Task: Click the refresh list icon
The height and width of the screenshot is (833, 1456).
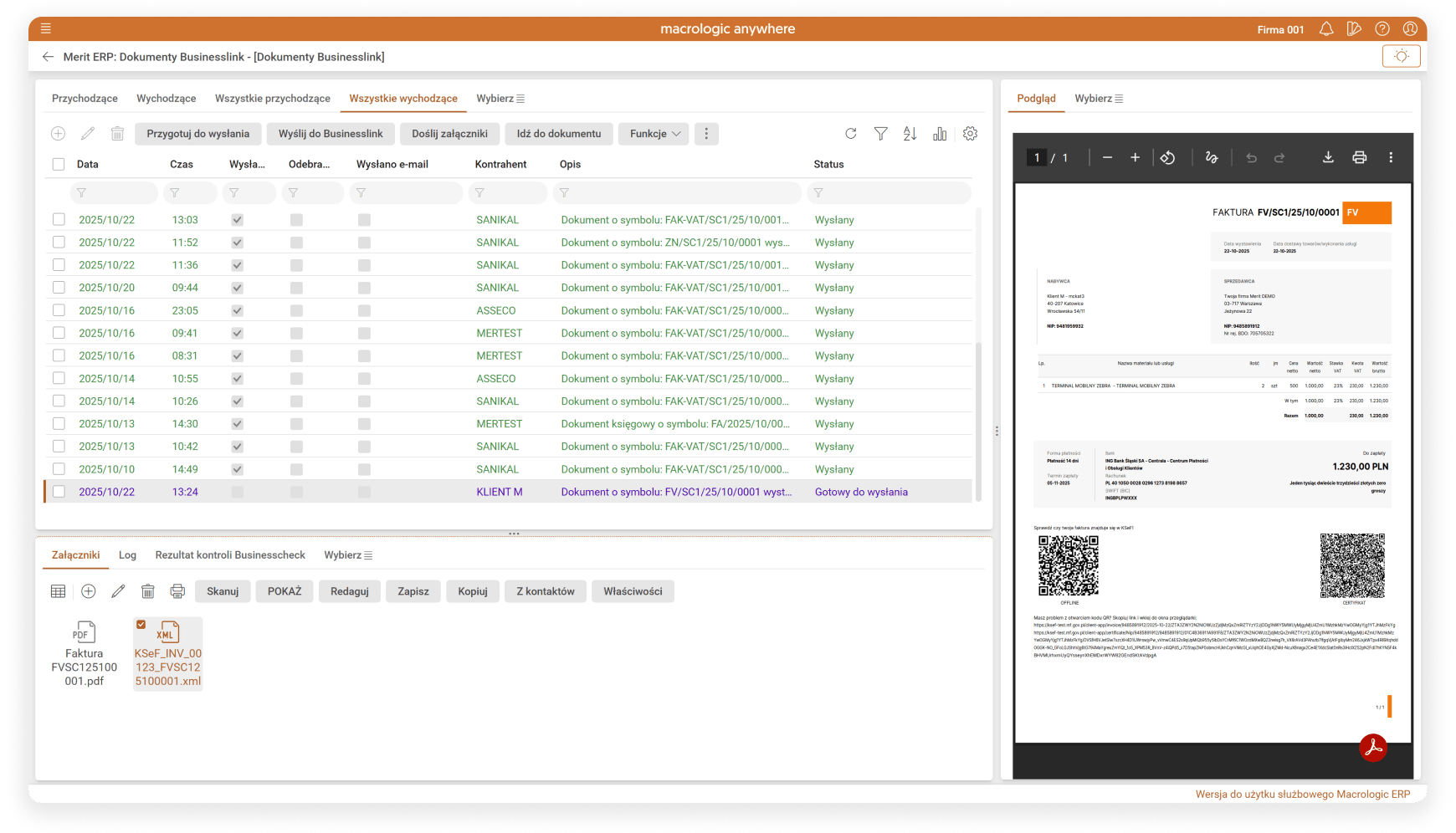Action: (851, 134)
